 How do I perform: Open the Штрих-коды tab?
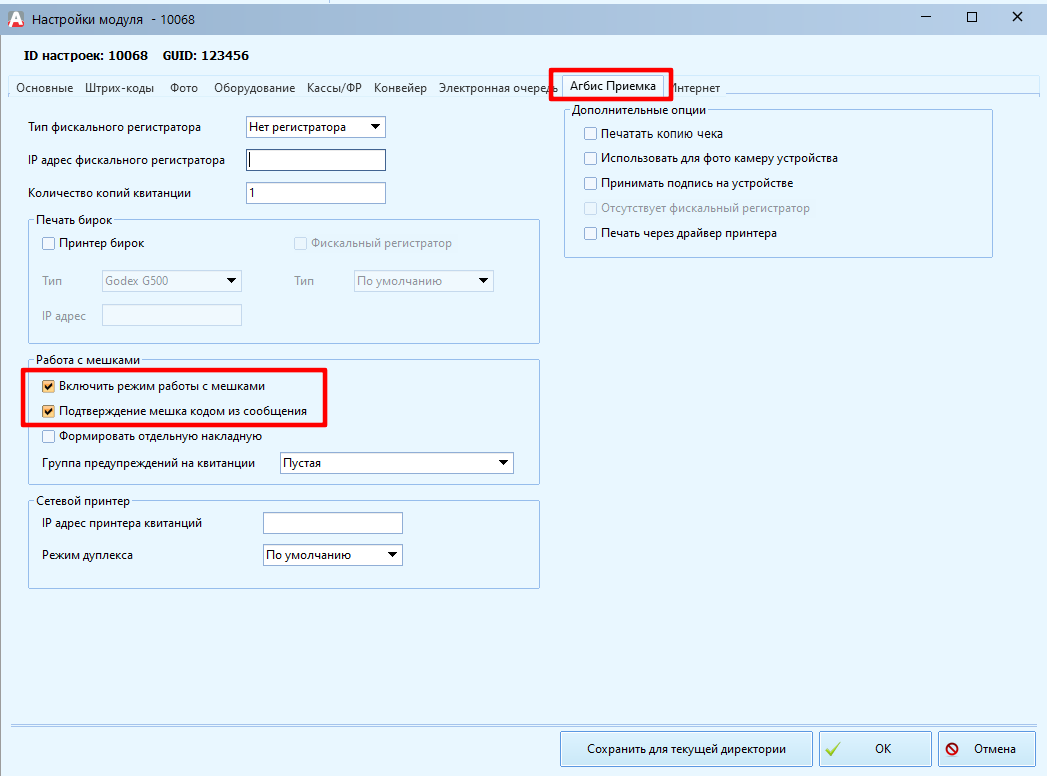[120, 88]
